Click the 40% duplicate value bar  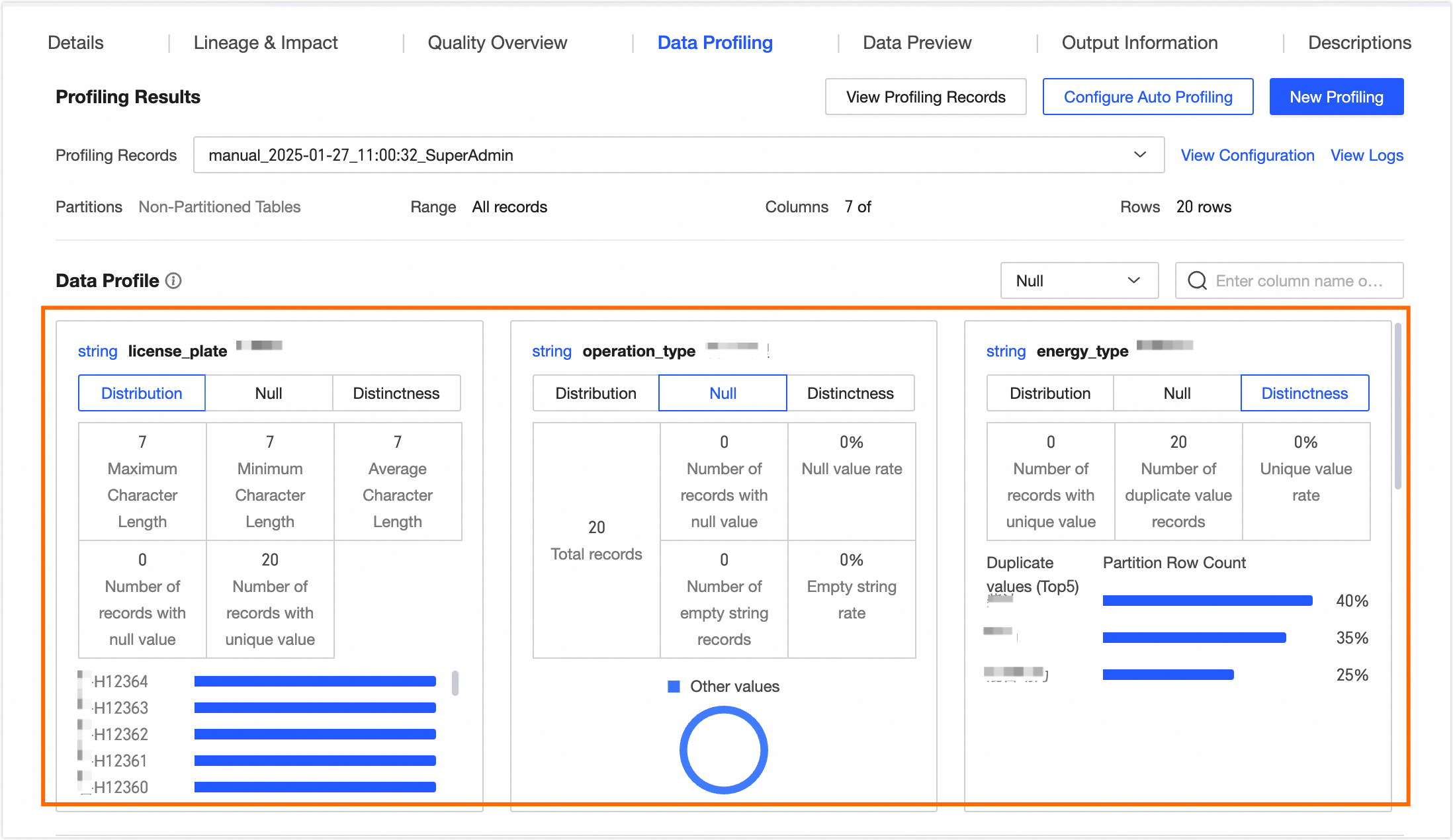[x=1207, y=601]
